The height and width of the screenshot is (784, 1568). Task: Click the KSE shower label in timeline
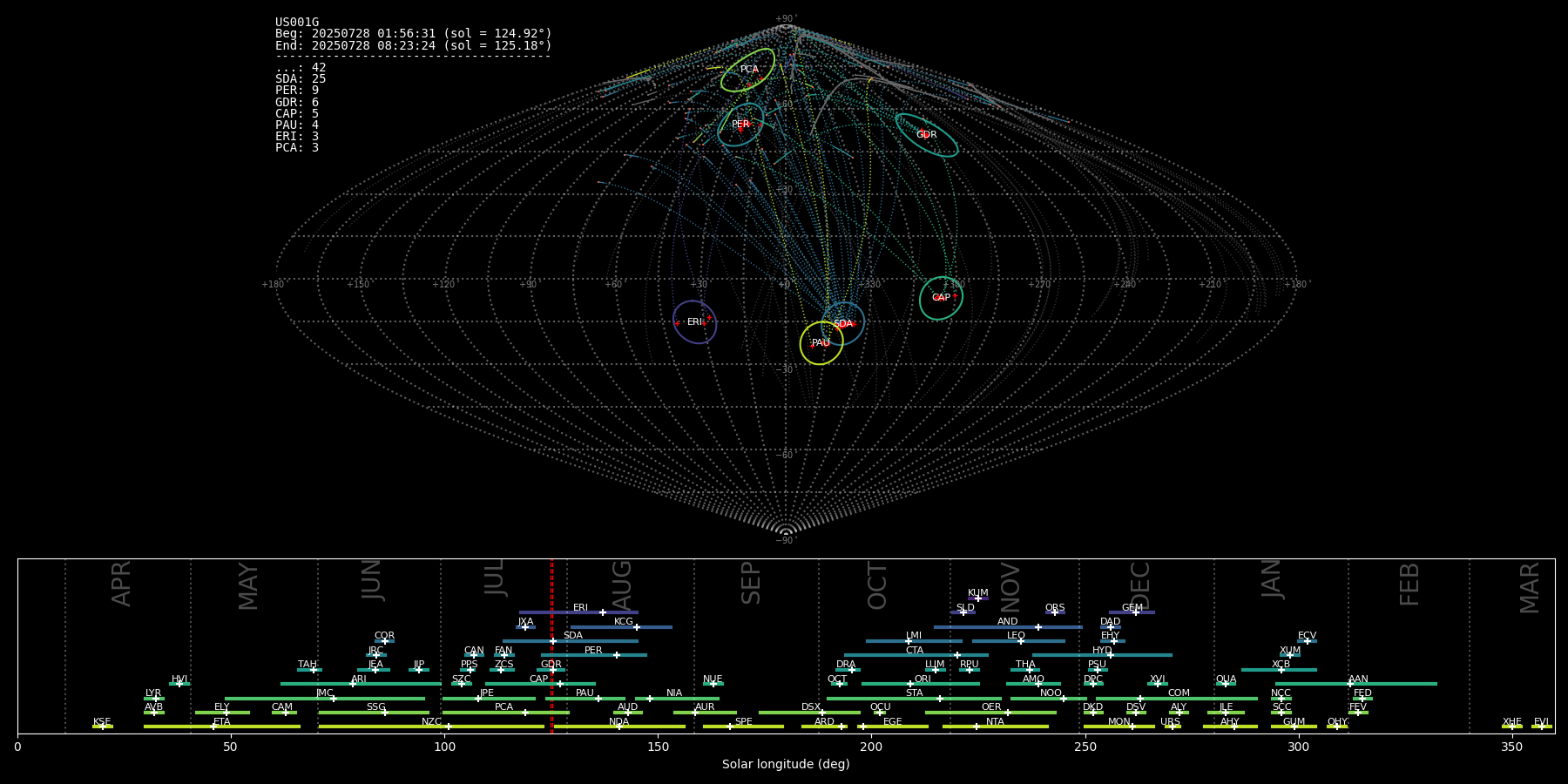102,721
